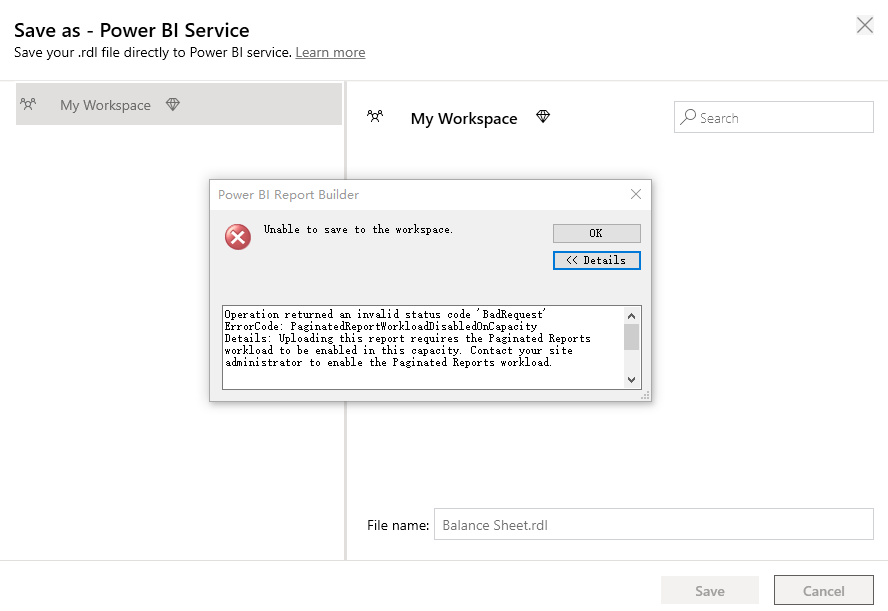
Task: Confirm the error with OK
Action: [596, 233]
